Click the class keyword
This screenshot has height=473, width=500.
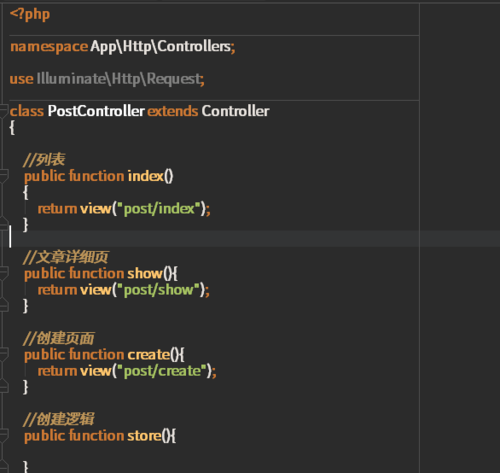pyautogui.click(x=27, y=111)
